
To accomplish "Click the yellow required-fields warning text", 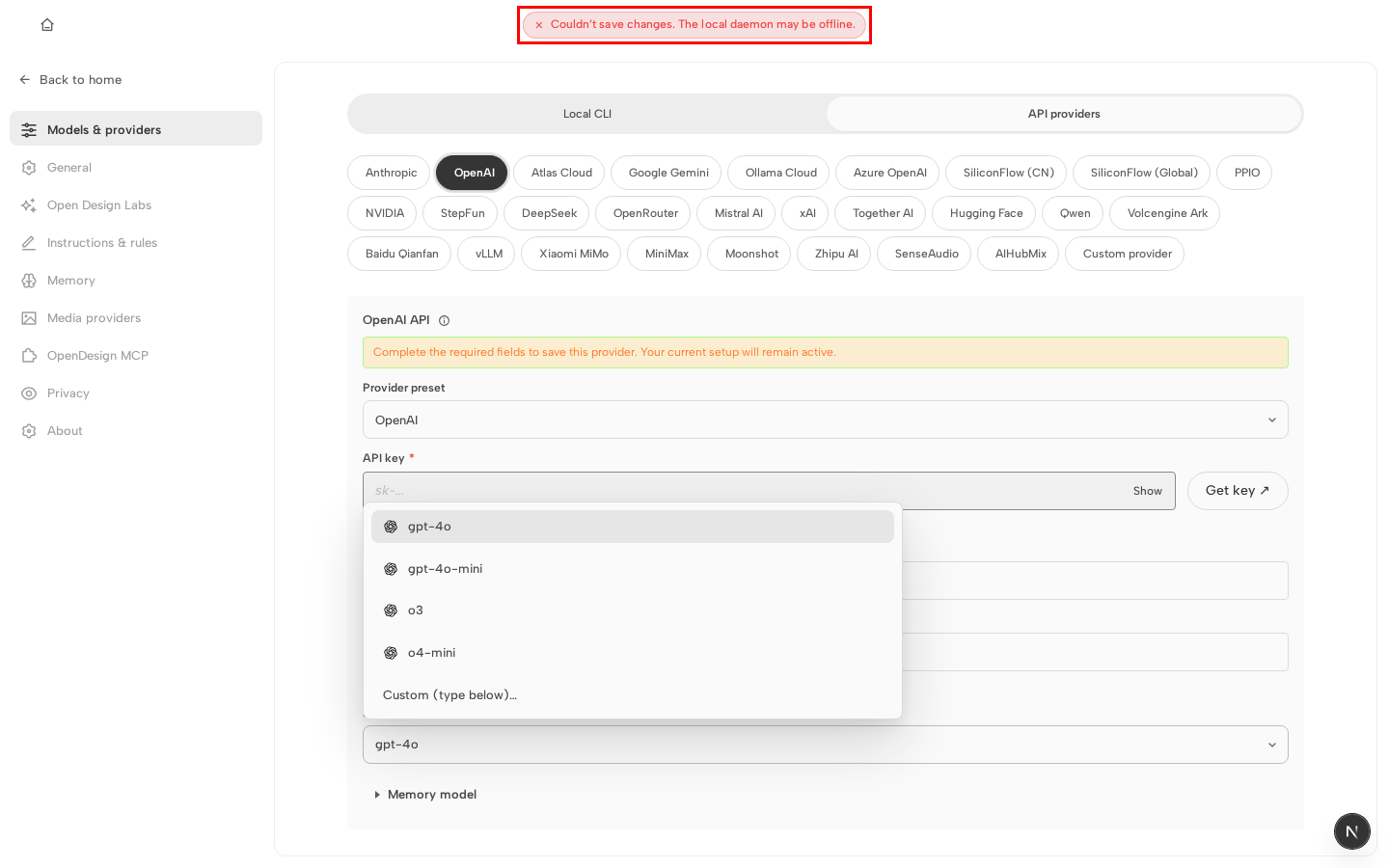I will 605,353.
